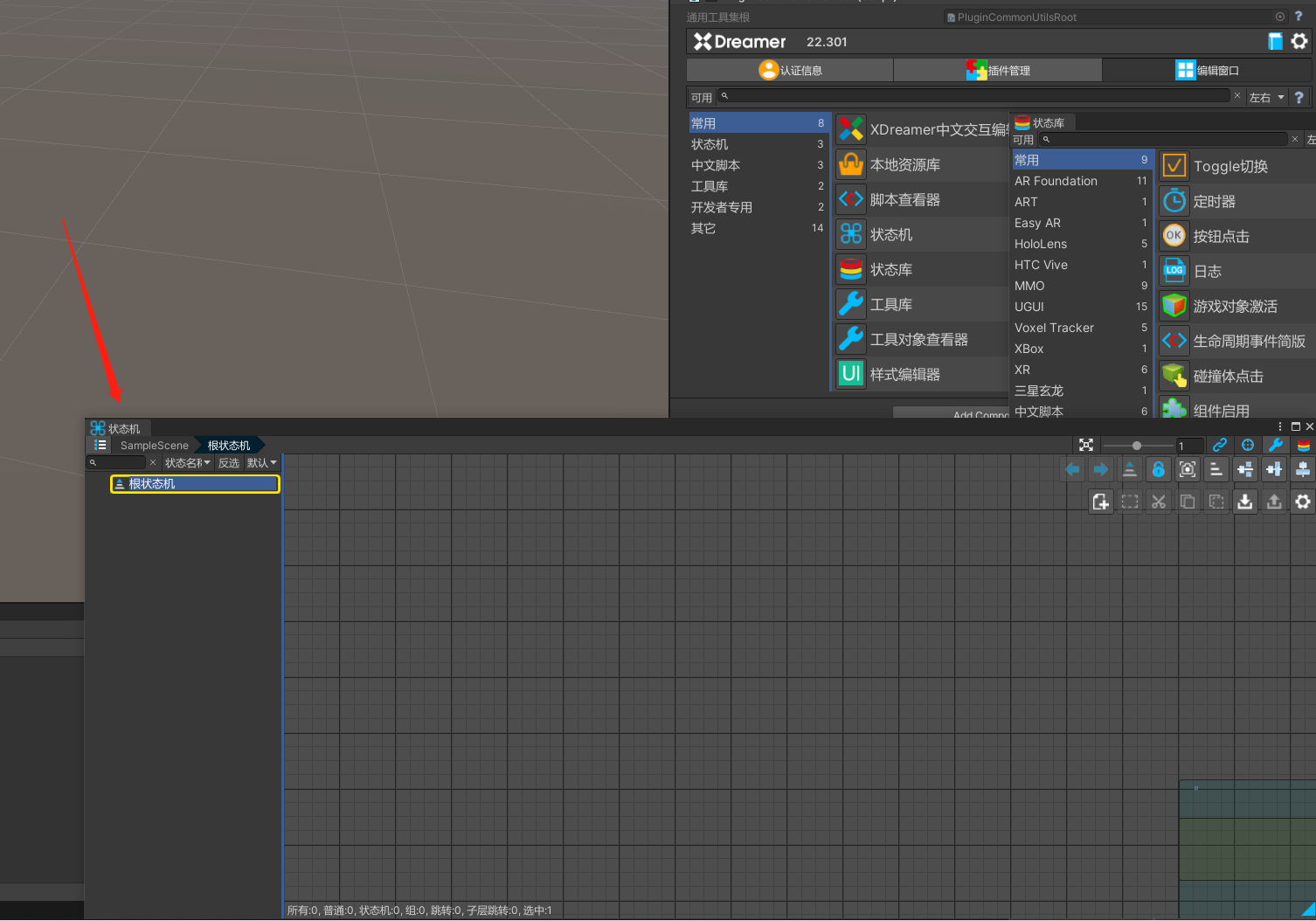Toggle the wrench settings panel button
Image resolution: width=1316 pixels, height=921 pixels.
1276,445
